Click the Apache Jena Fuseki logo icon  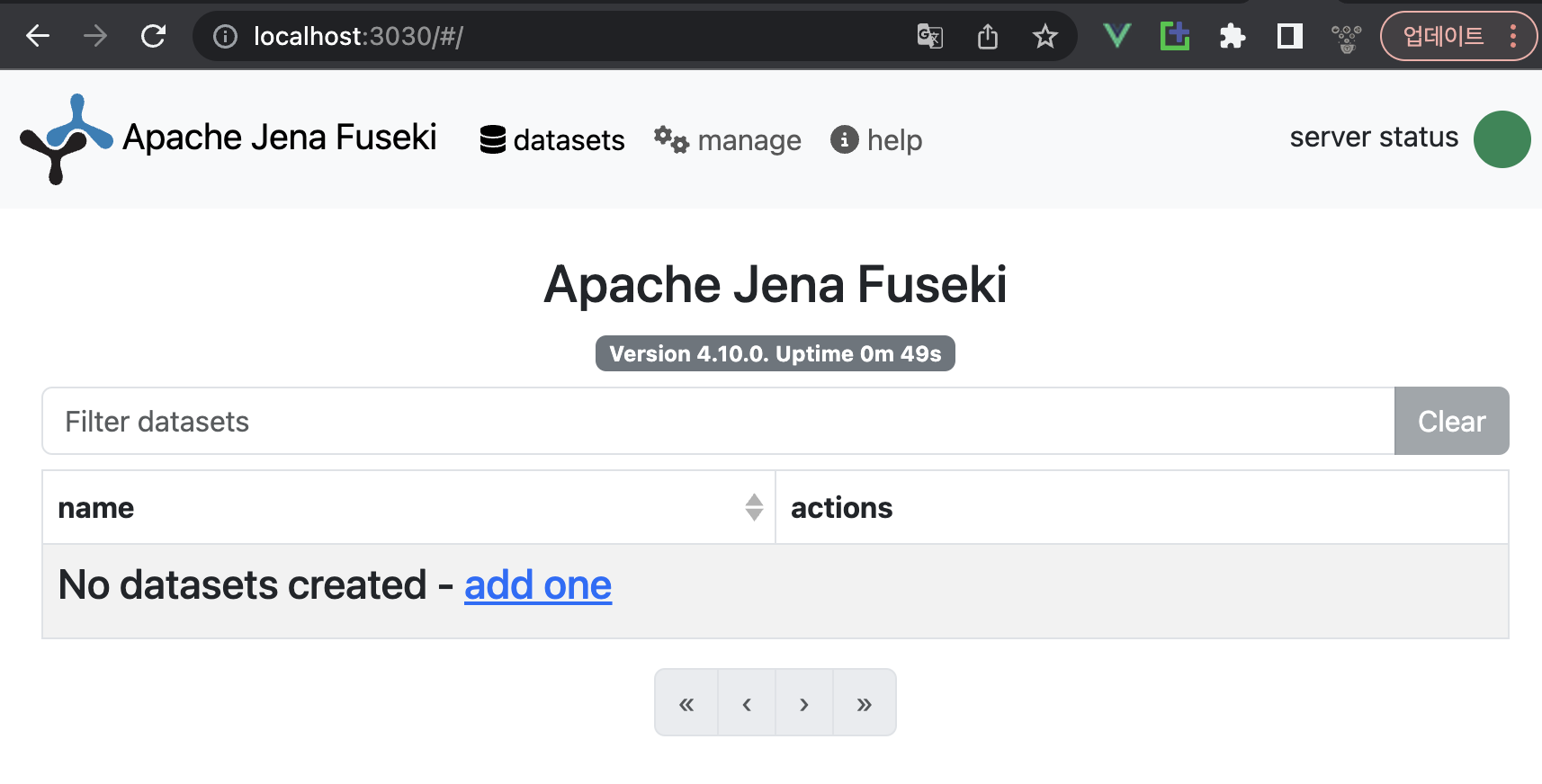(66, 138)
